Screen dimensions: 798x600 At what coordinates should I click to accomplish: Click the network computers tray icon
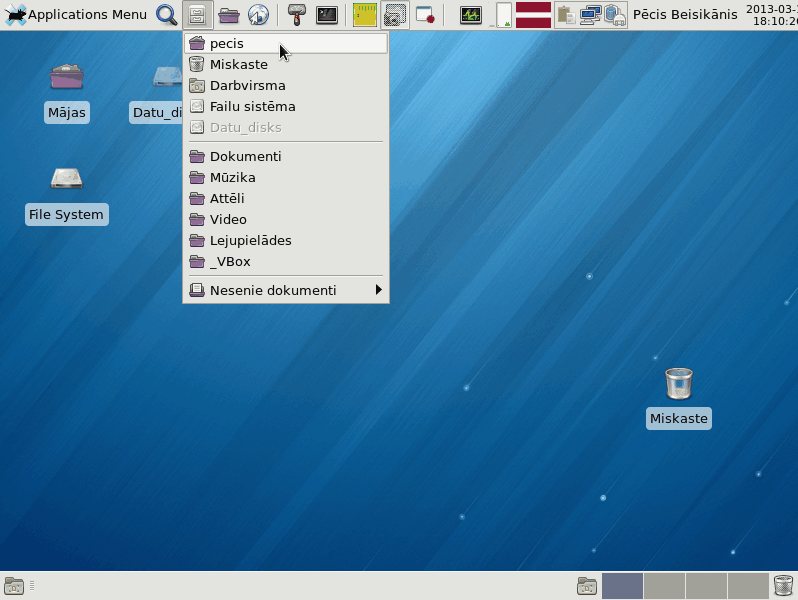click(x=590, y=15)
